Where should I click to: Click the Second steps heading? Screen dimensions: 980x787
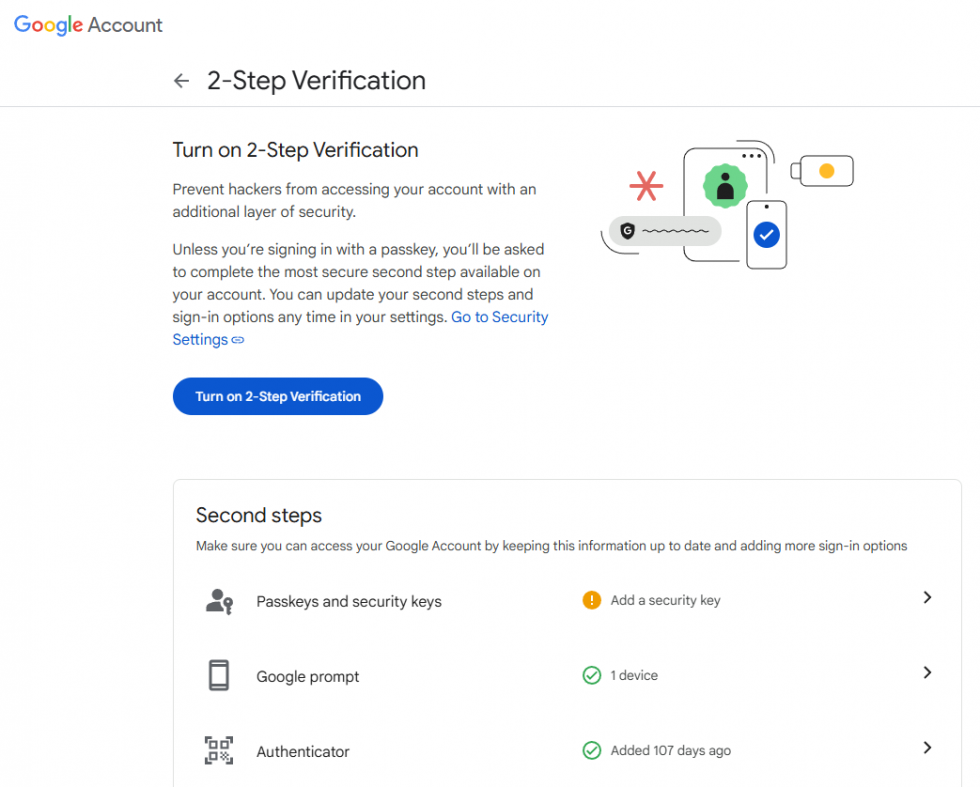(x=258, y=516)
